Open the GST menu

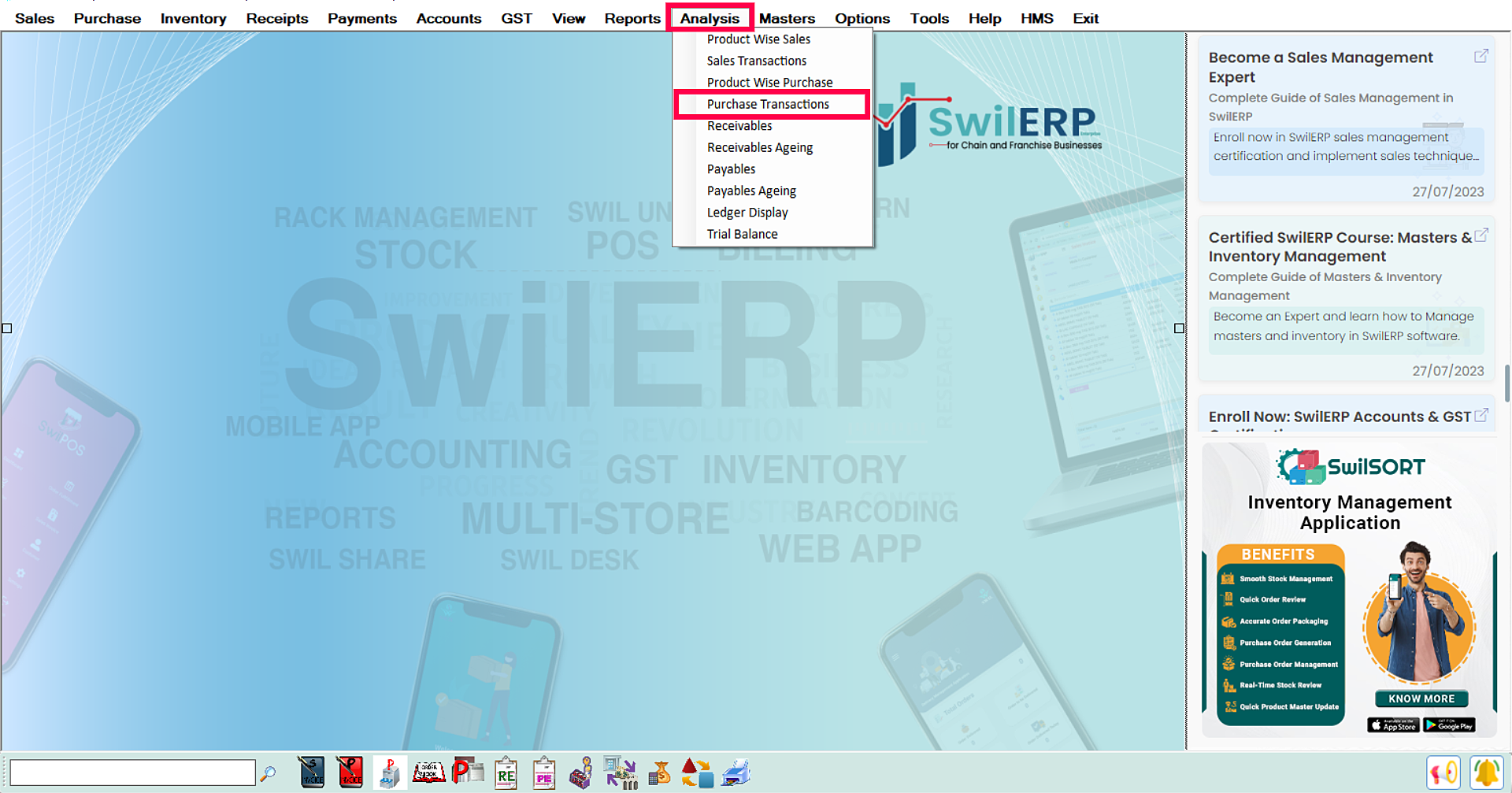517,18
